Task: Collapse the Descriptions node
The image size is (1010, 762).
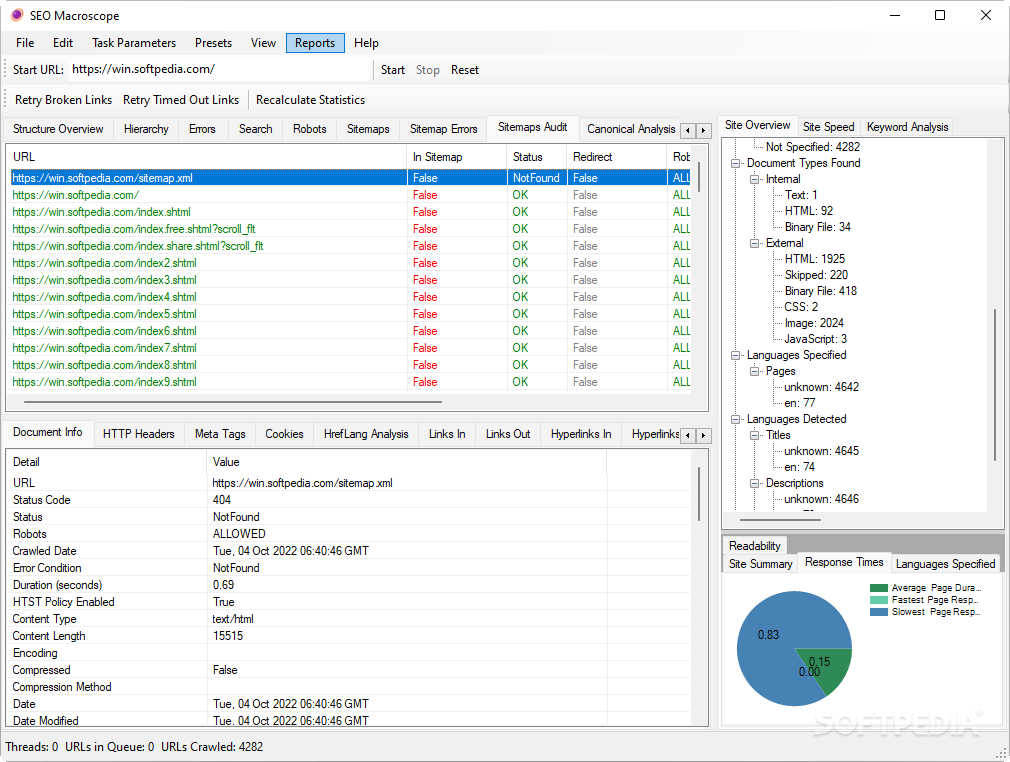Action: (x=754, y=483)
